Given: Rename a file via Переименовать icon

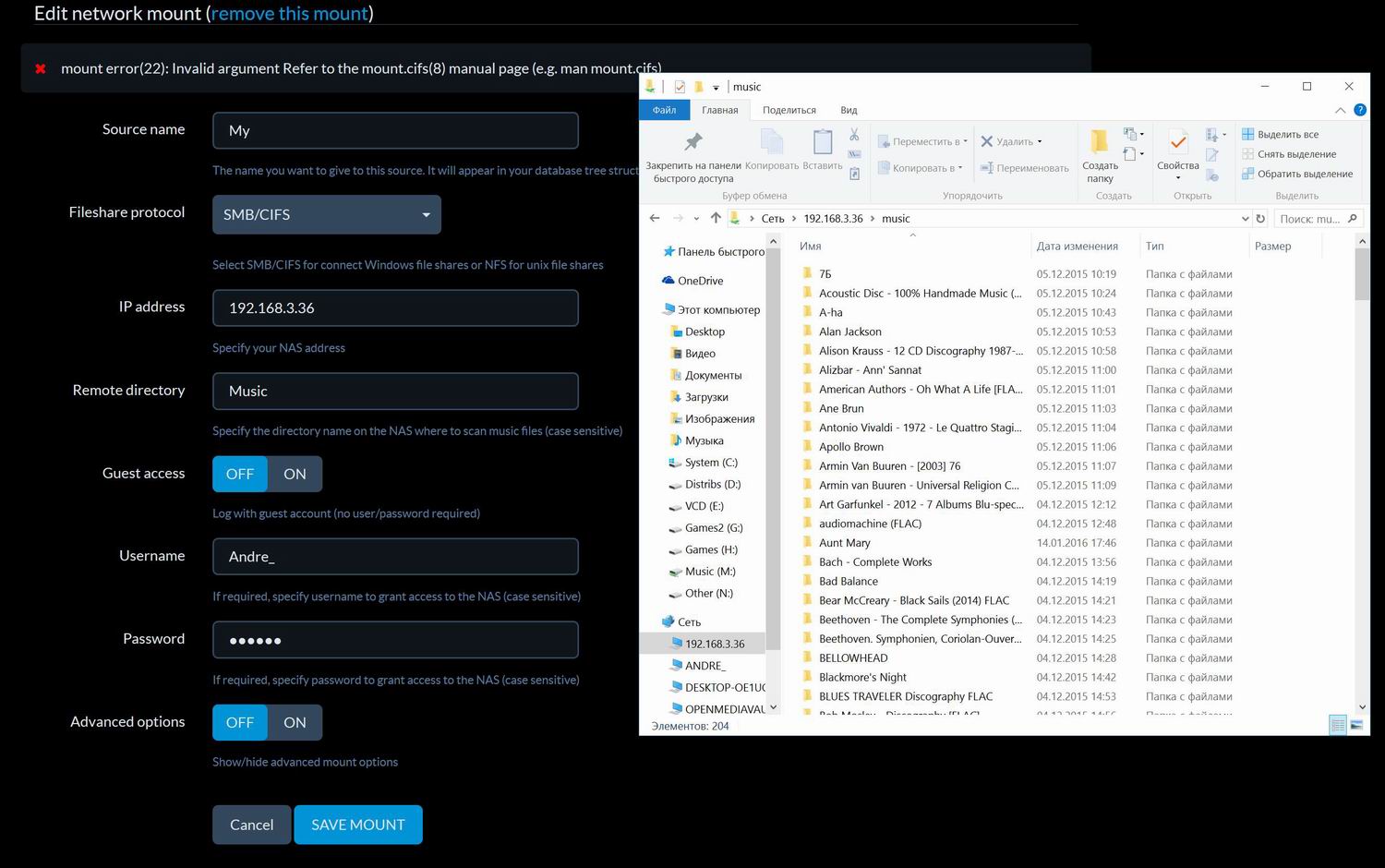Looking at the screenshot, I should coord(1025,168).
